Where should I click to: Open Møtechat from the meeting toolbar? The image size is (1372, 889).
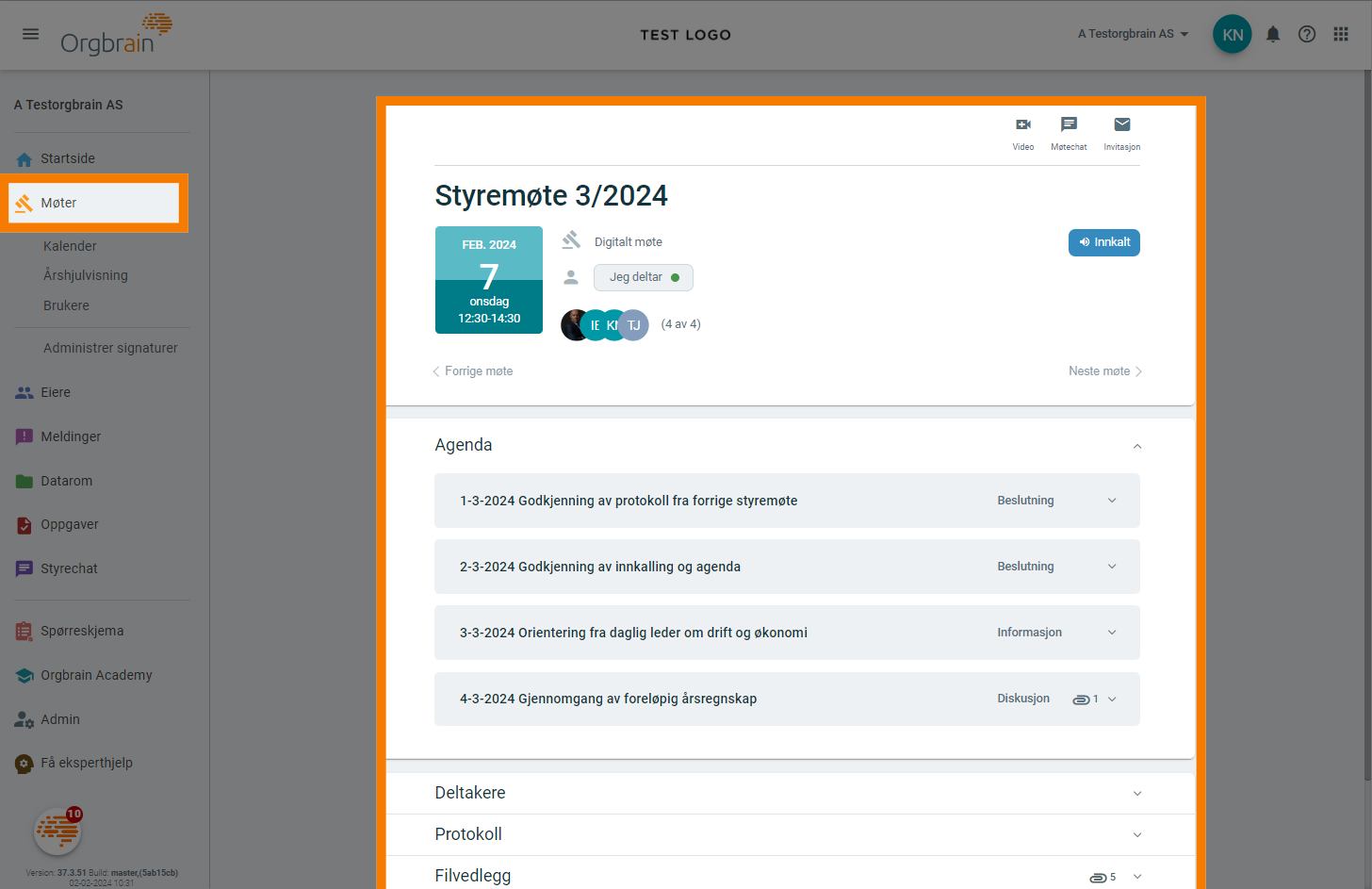tap(1069, 133)
